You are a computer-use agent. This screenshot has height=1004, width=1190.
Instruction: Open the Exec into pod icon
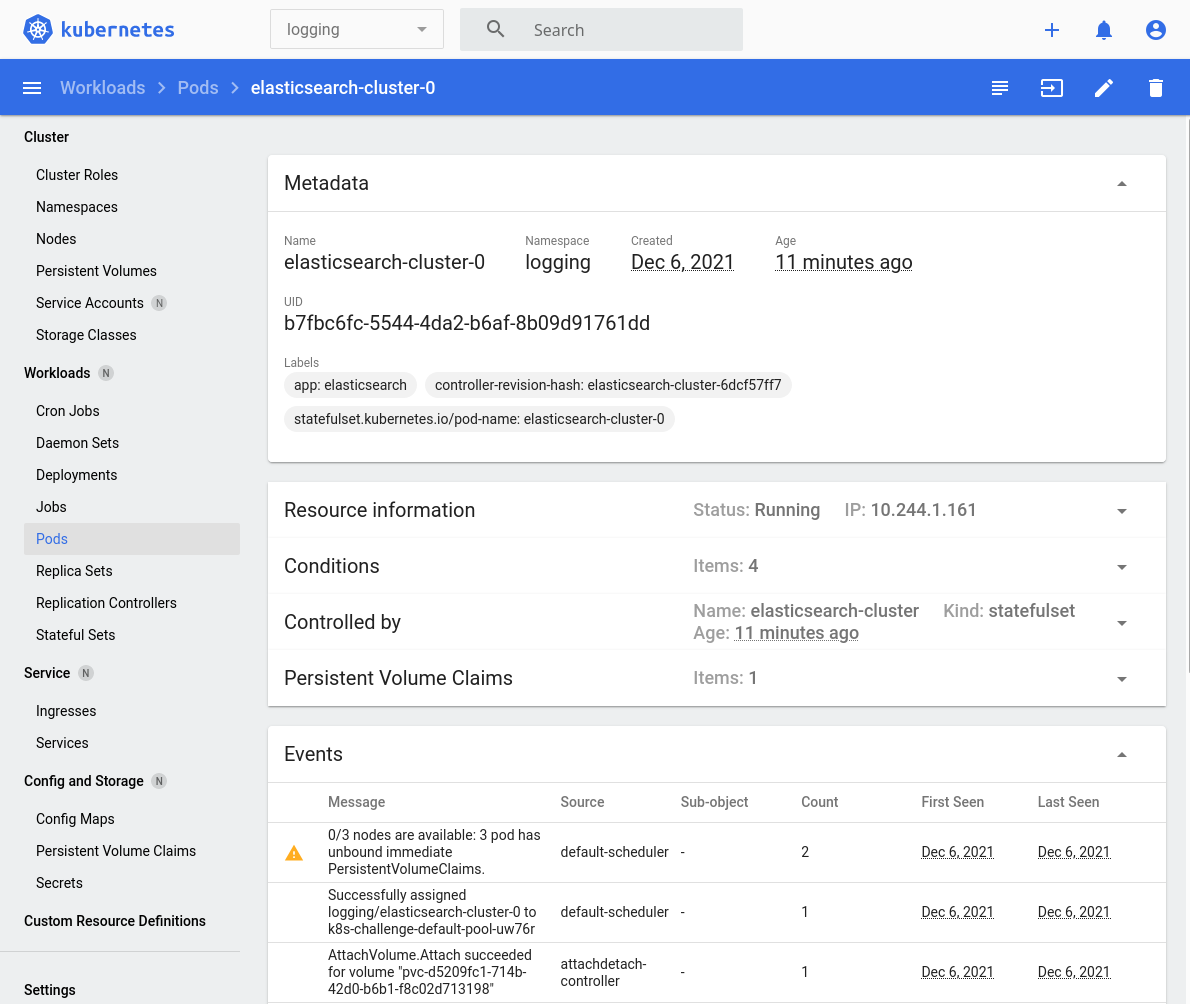coord(1051,88)
